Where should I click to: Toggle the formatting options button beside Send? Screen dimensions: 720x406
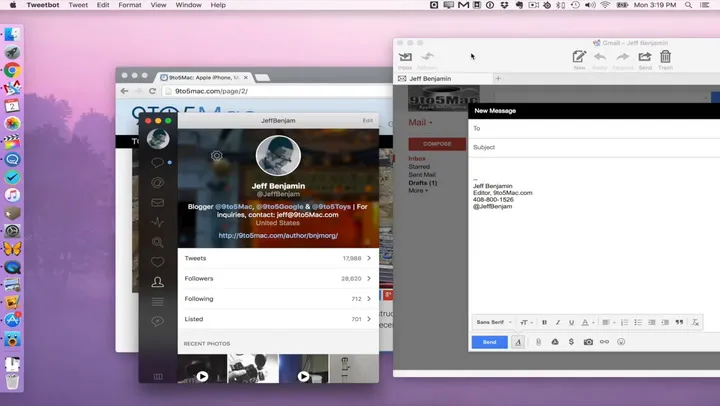click(x=518, y=342)
